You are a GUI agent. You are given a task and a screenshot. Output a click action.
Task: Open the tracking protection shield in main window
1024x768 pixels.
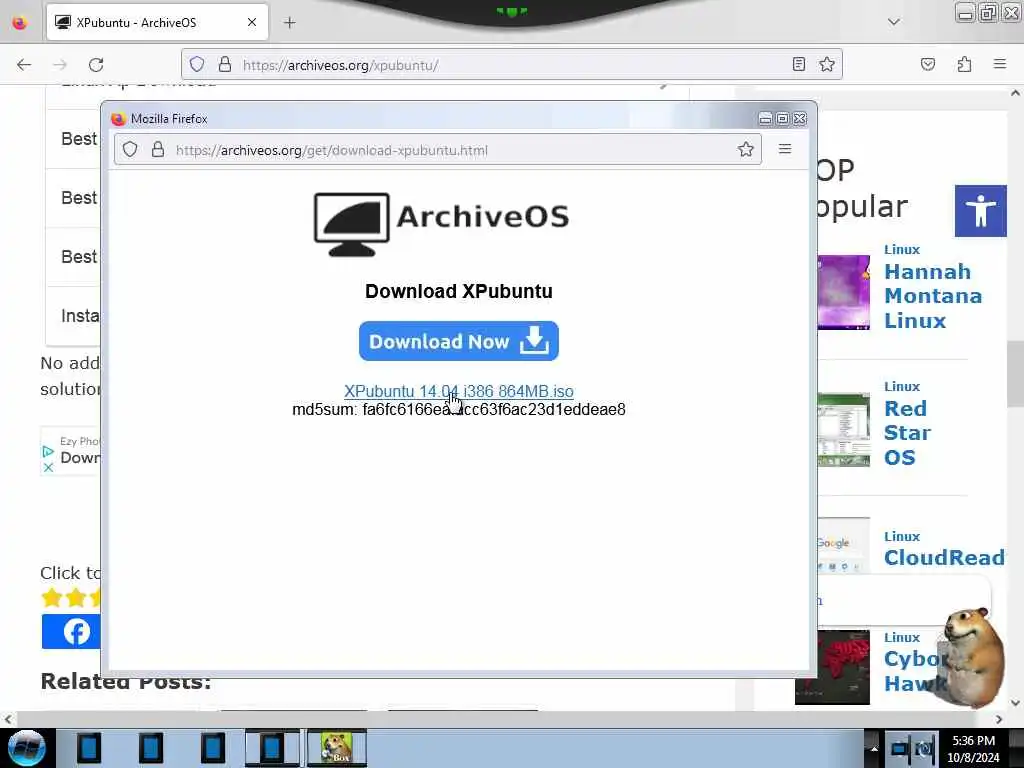point(197,64)
